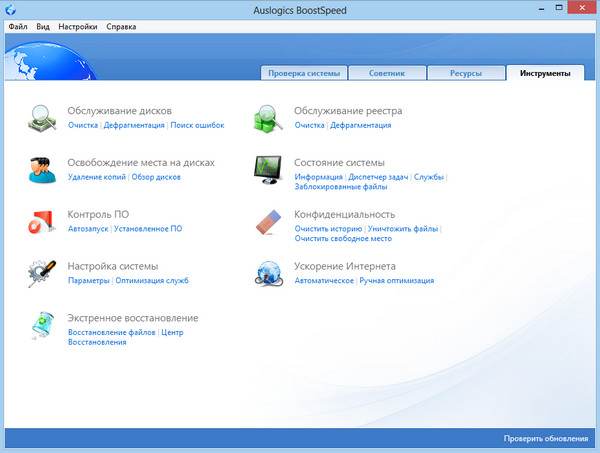Click the Обслуживание реестра green cubes icon
The width and height of the screenshot is (600, 453).
(268, 118)
